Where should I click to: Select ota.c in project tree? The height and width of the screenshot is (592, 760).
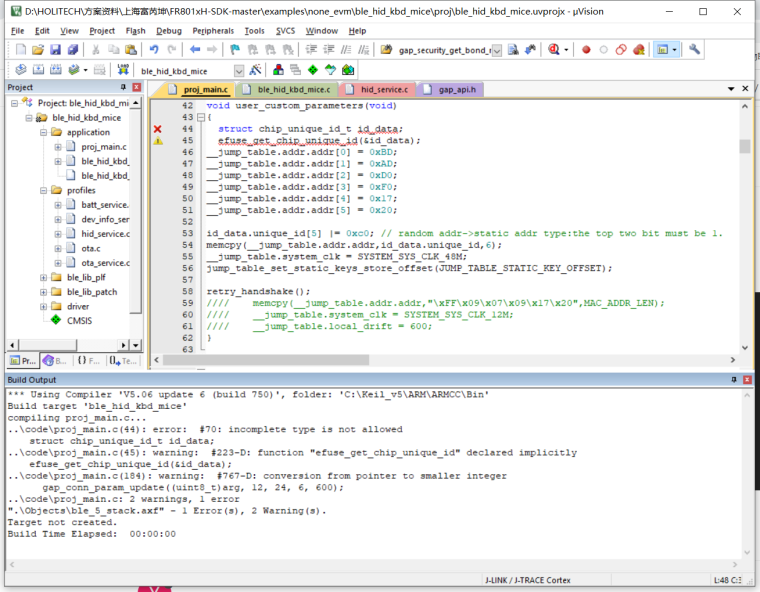[91, 248]
